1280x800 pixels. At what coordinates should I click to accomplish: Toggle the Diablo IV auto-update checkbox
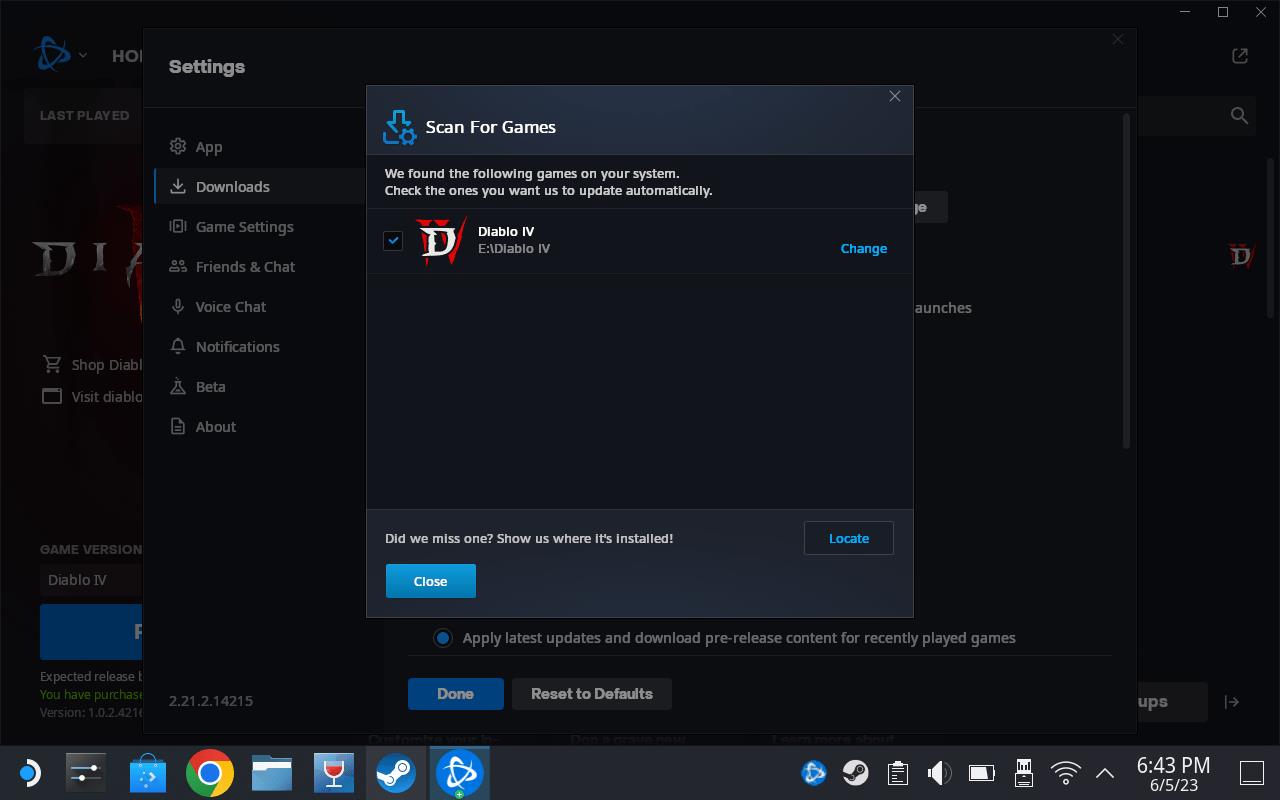click(393, 241)
